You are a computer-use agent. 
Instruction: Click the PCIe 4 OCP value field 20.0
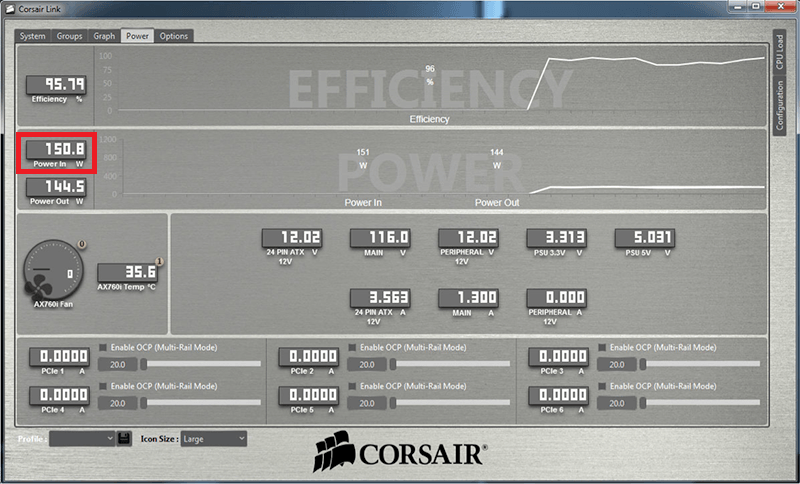[x=118, y=403]
